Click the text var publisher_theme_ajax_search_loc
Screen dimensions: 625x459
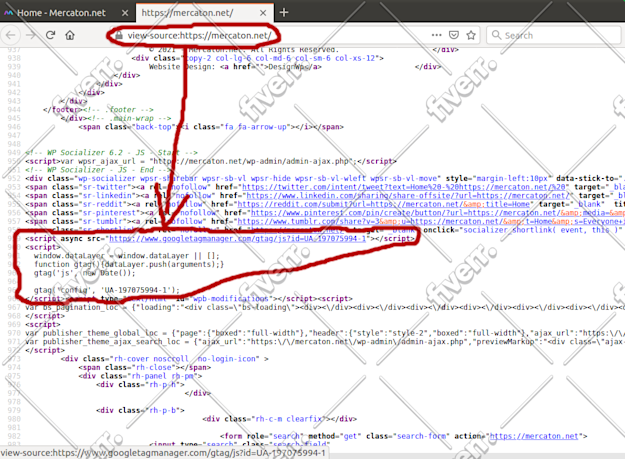coord(103,341)
